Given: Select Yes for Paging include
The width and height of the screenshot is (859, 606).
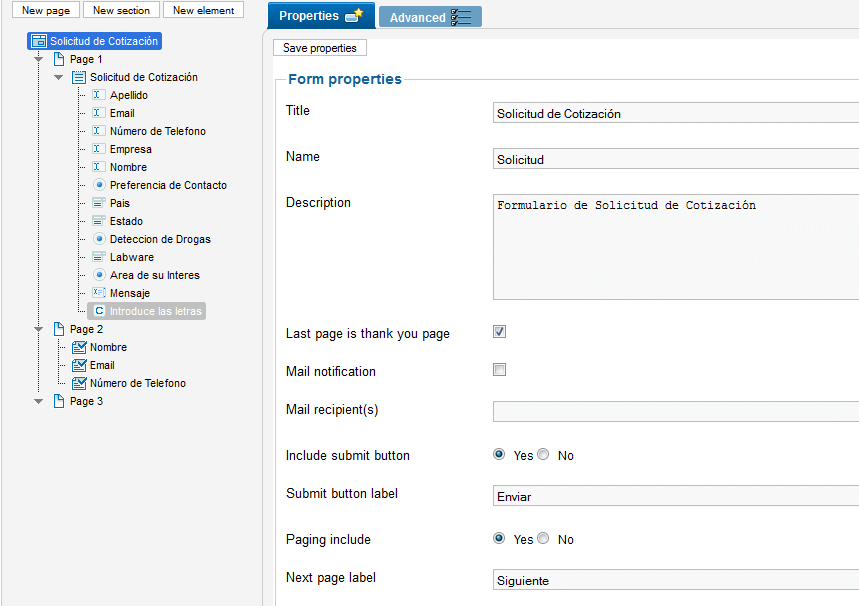Looking at the screenshot, I should click(x=499, y=538).
